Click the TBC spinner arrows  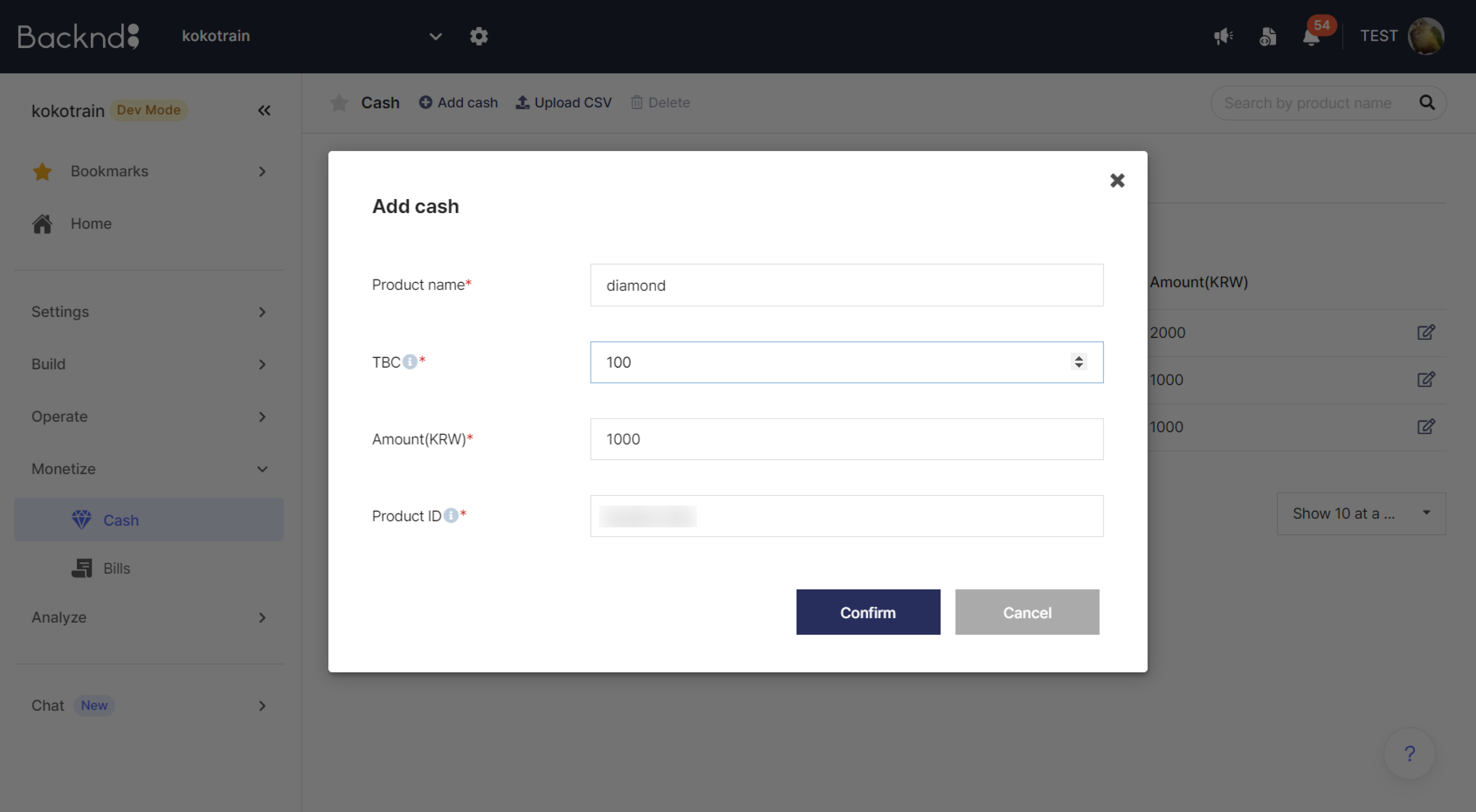(1078, 362)
